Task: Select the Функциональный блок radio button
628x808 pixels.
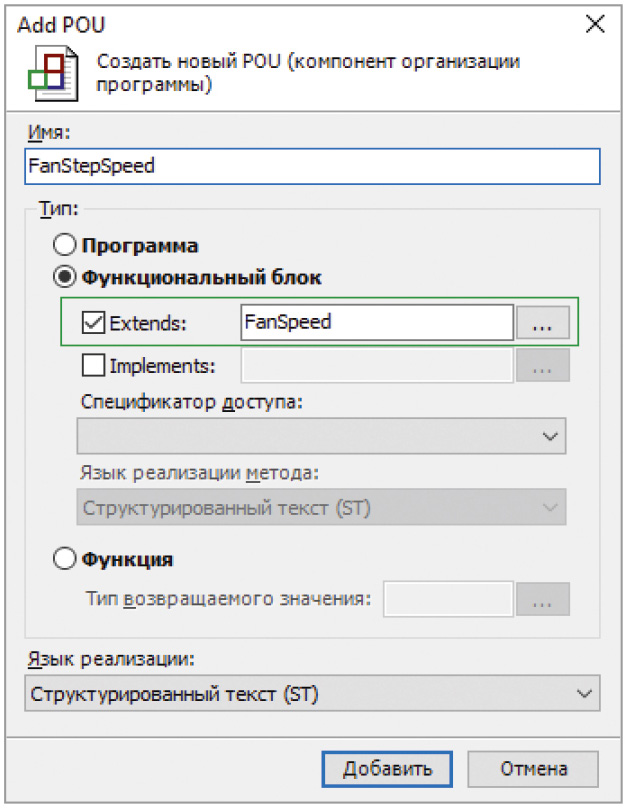Action: [x=64, y=277]
